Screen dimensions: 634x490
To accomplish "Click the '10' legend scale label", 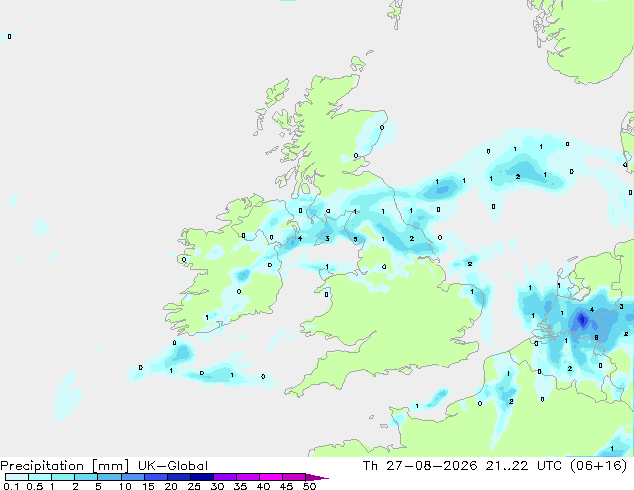I will coord(125,486).
